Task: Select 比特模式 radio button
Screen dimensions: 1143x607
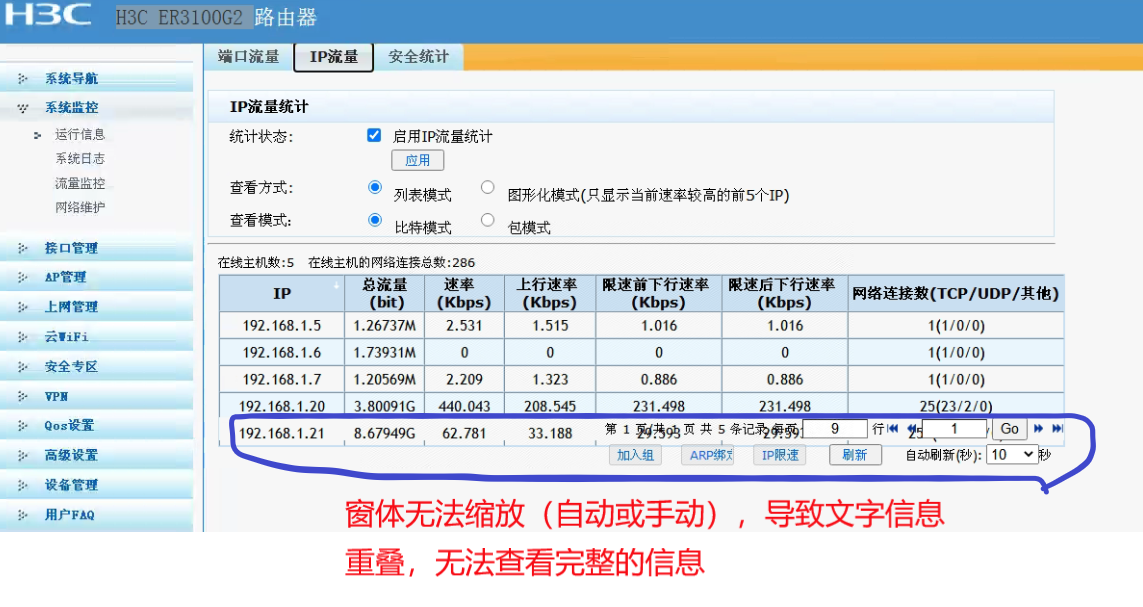Action: 375,219
